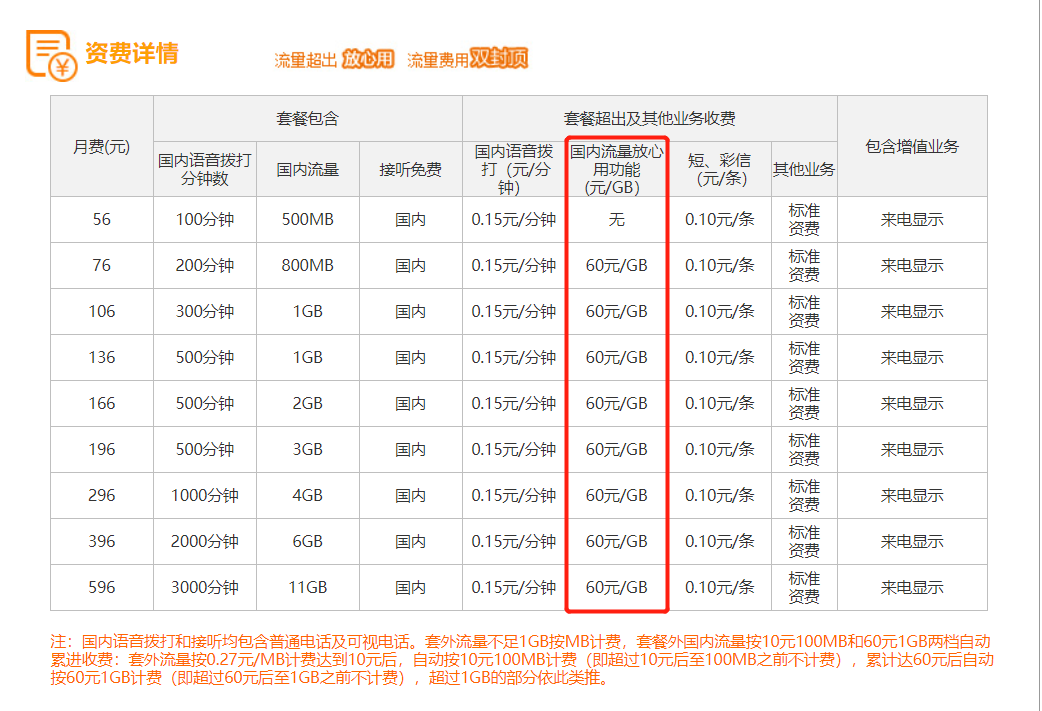
Task: Click the 短、彩信 (元/条) header
Action: pos(720,169)
